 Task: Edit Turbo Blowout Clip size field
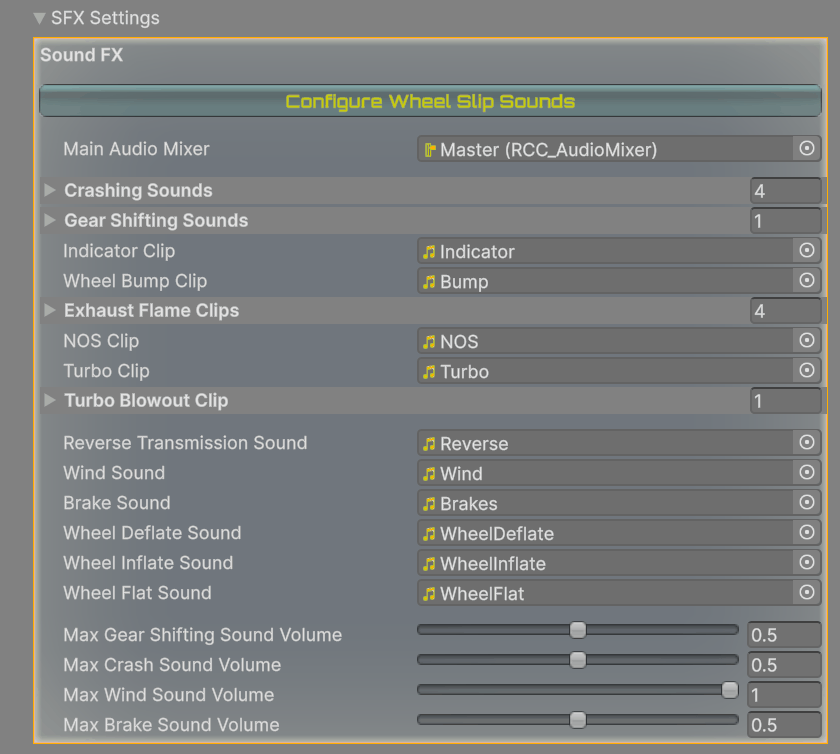coord(785,401)
